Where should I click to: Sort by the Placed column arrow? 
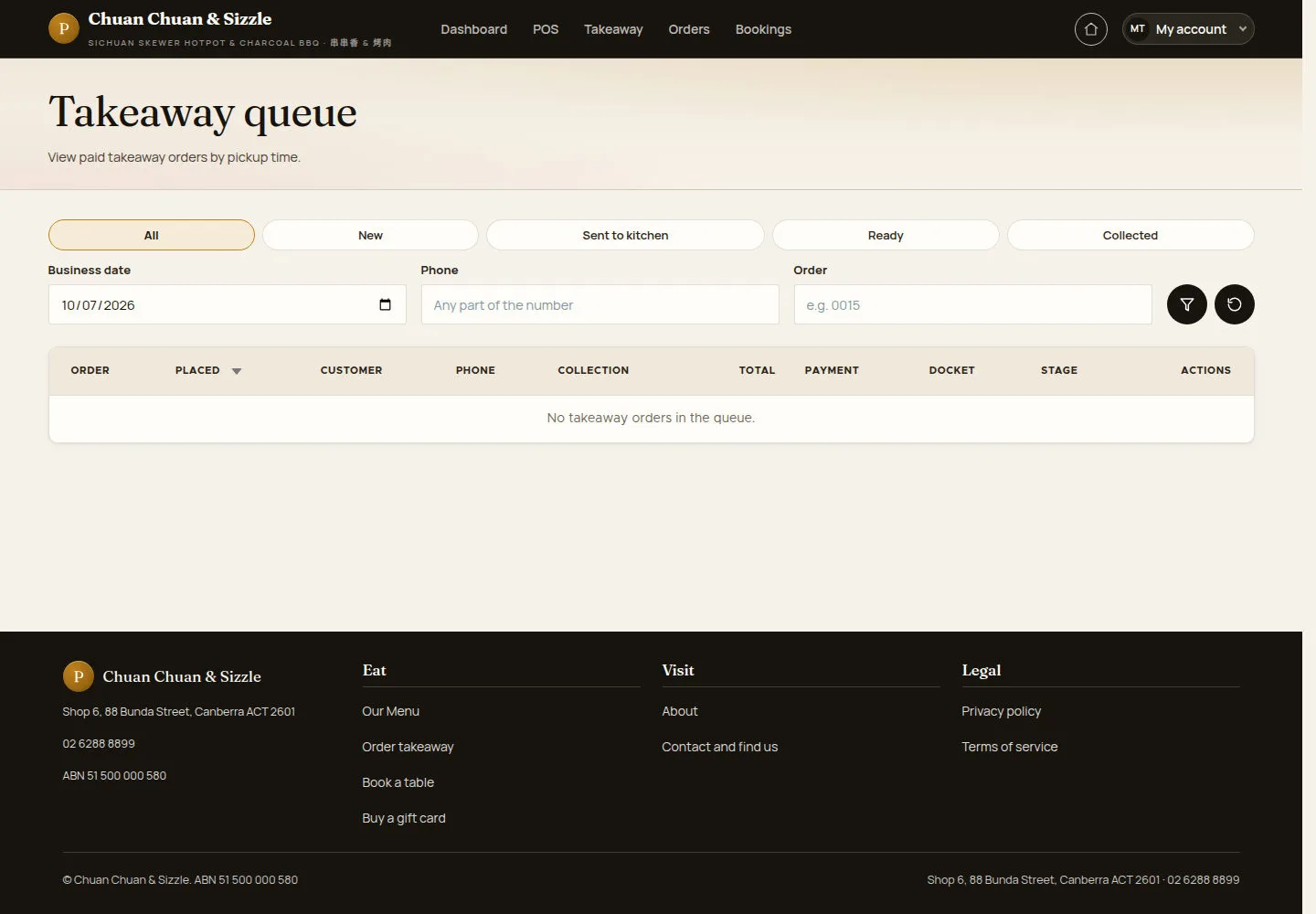click(x=237, y=371)
